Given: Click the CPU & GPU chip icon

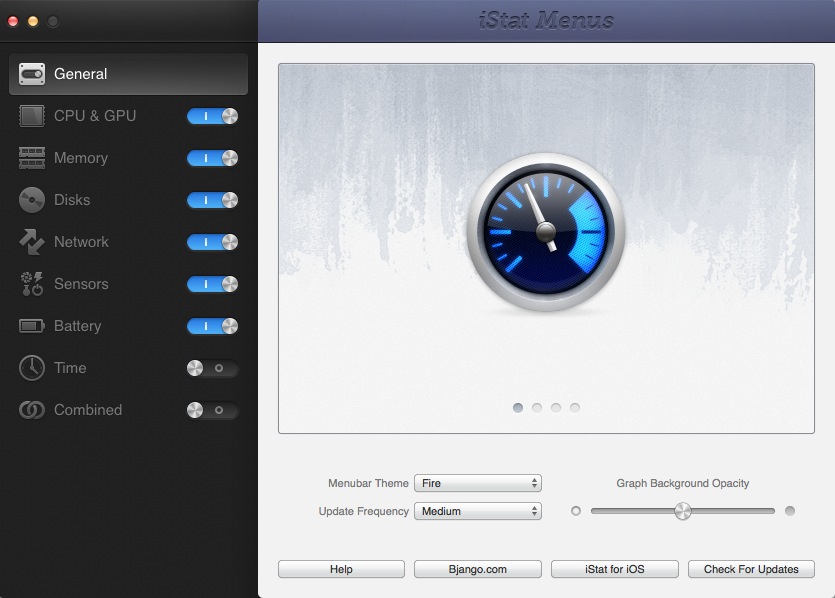Looking at the screenshot, I should (32, 116).
